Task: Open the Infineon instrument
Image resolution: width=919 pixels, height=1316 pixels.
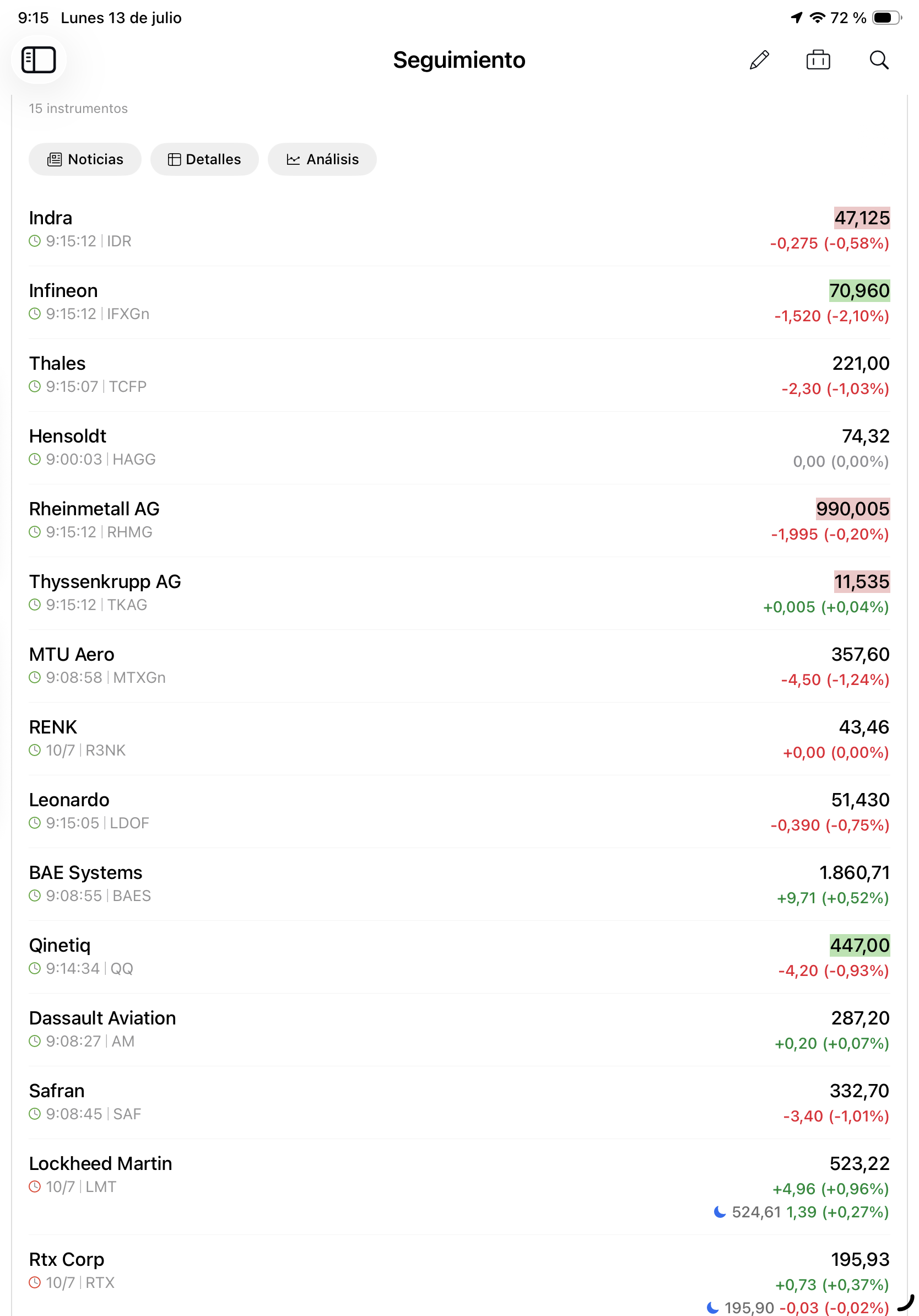Action: [x=459, y=302]
